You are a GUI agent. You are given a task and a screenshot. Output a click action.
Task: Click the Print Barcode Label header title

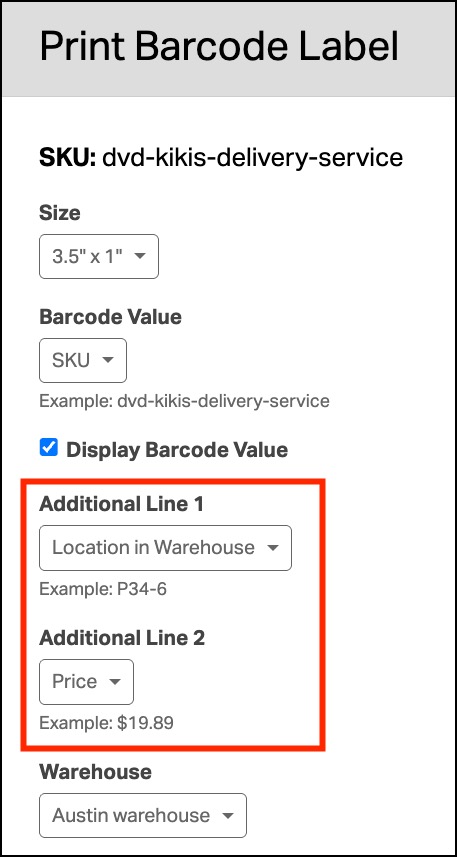(x=219, y=47)
